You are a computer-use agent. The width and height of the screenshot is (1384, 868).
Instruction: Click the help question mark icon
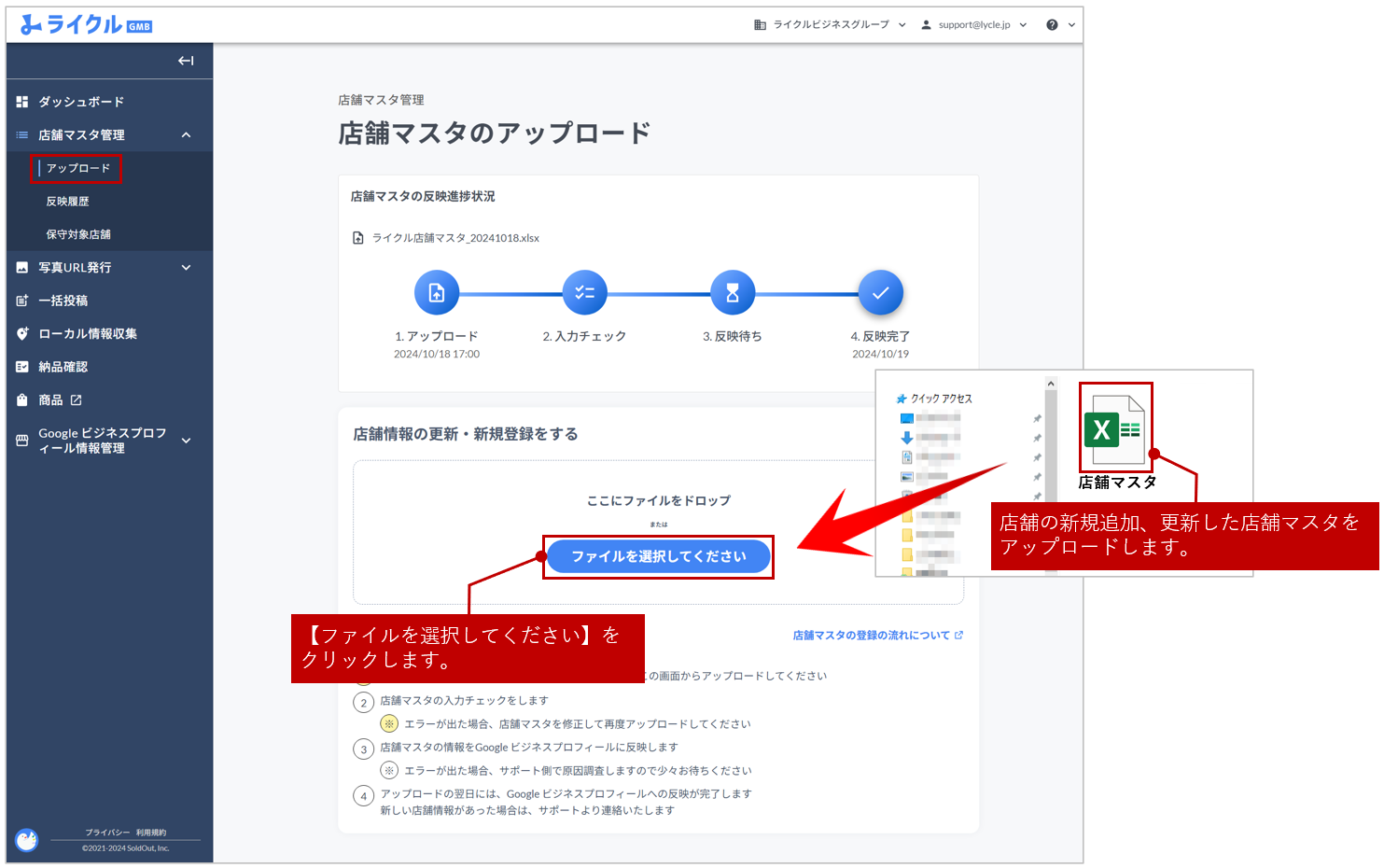[1052, 25]
